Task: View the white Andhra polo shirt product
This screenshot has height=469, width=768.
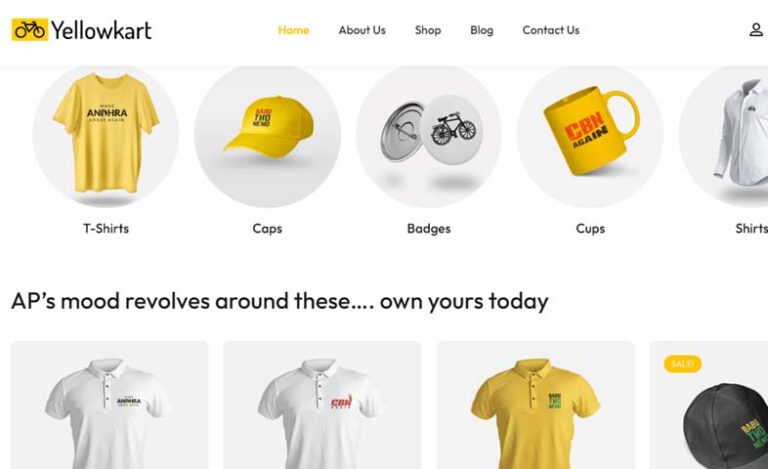Action: pos(109,405)
